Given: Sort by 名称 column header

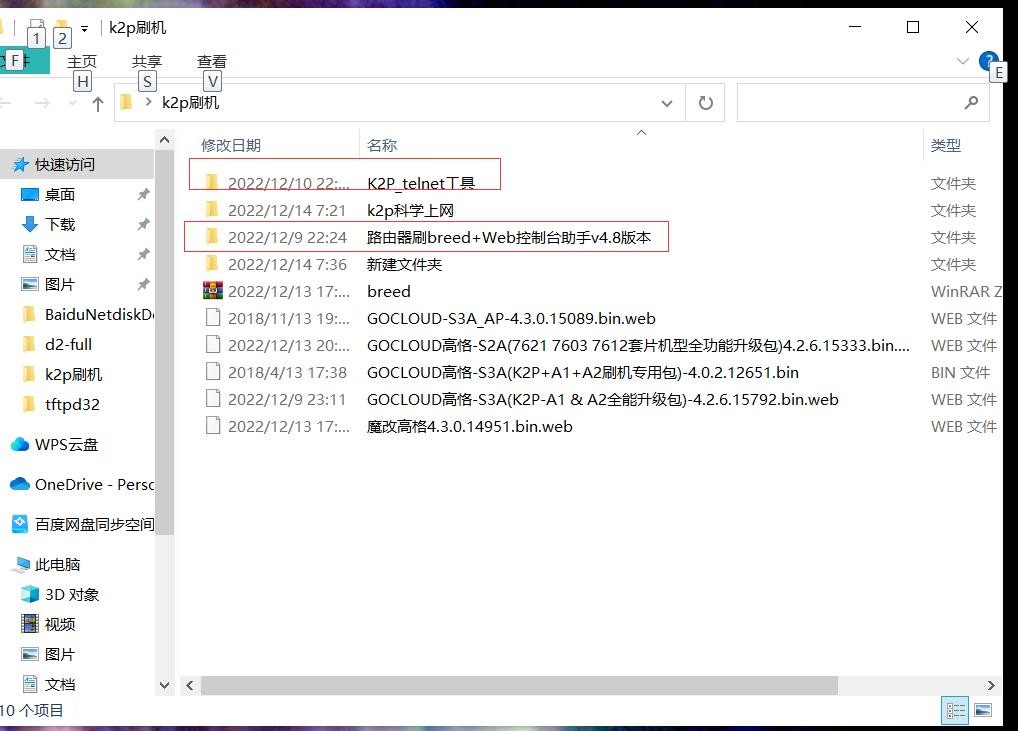Looking at the screenshot, I should click(x=382, y=145).
